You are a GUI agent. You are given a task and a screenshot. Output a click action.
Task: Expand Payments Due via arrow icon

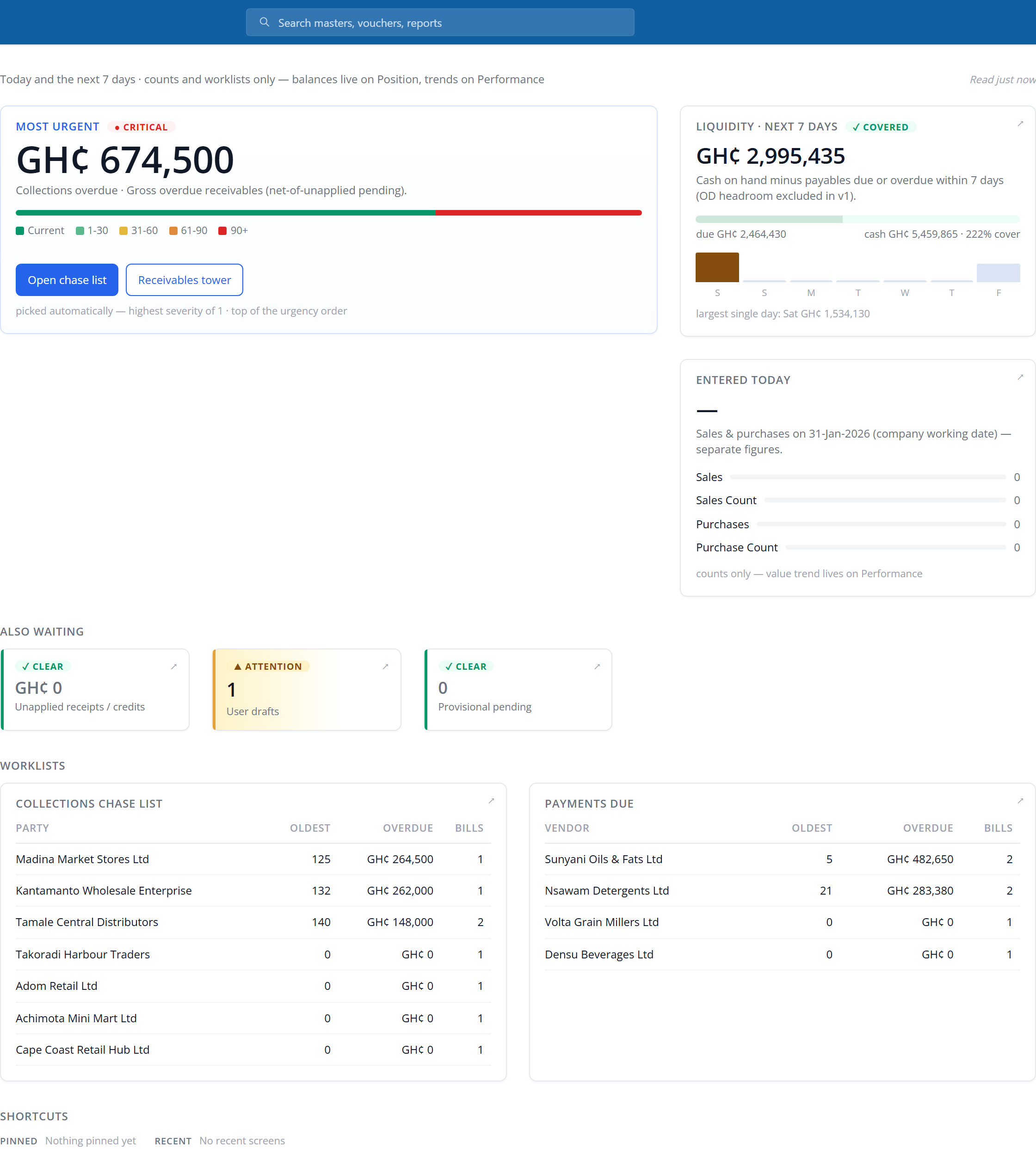[x=1020, y=801]
